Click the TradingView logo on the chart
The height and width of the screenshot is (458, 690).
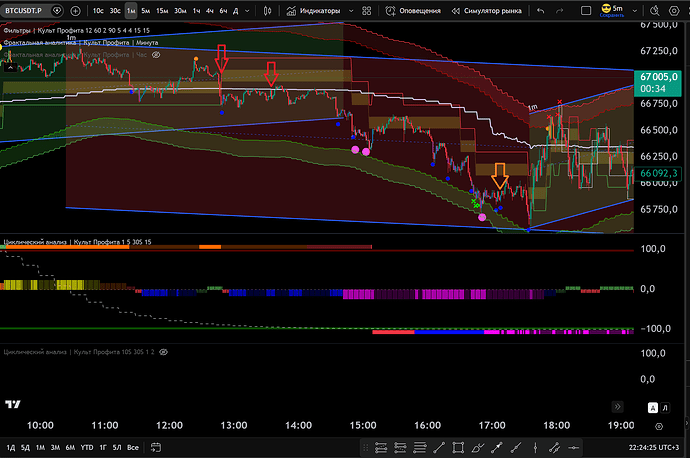pyautogui.click(x=14, y=404)
